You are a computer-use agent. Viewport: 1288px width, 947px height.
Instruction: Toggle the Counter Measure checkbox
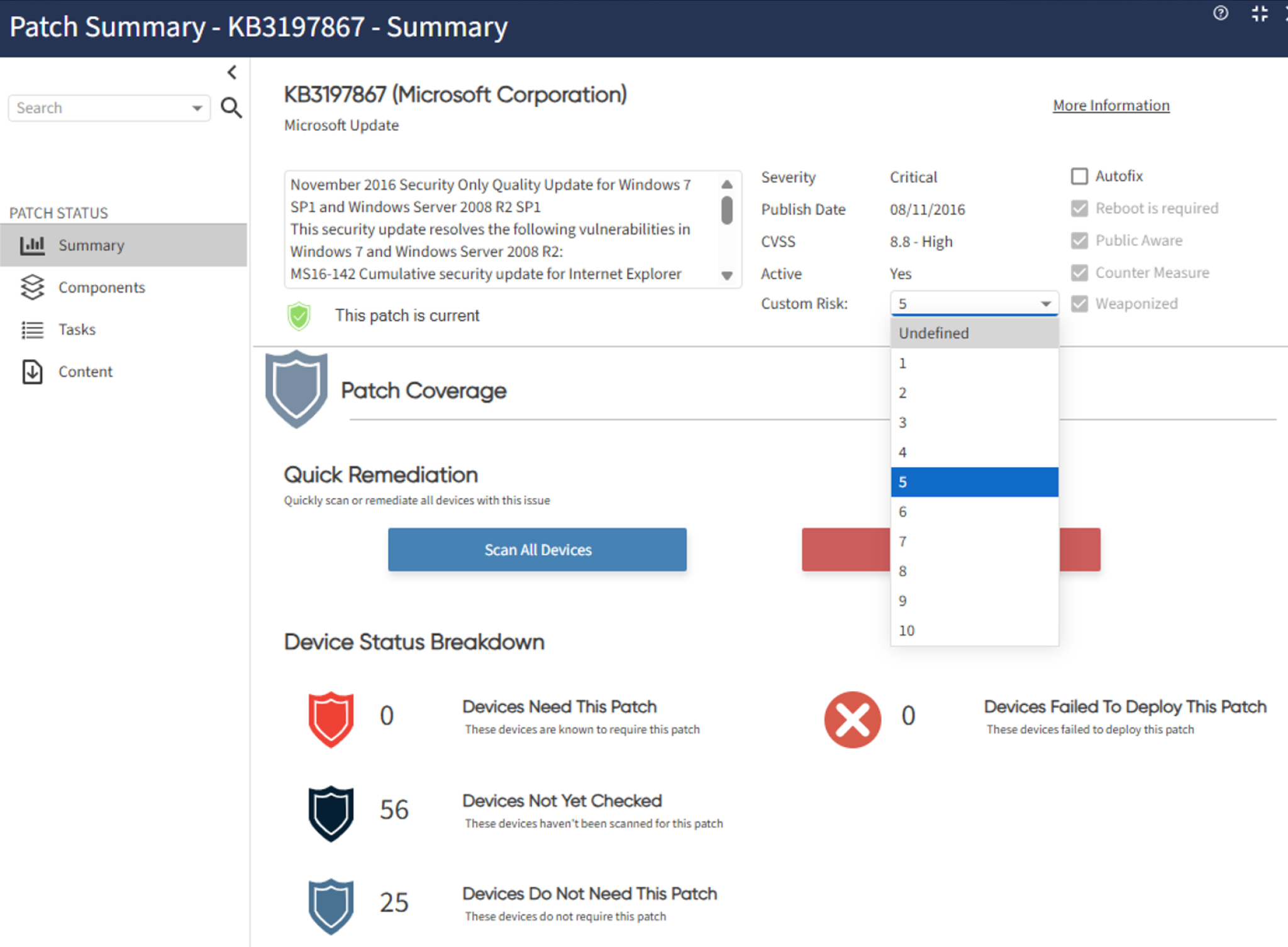tap(1079, 272)
